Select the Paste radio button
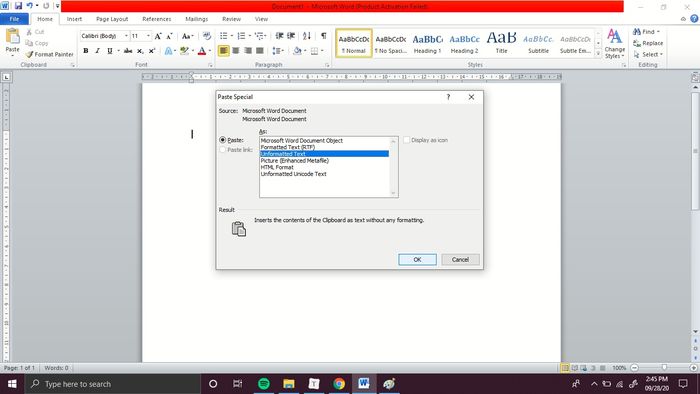The height and width of the screenshot is (394, 700). click(222, 140)
